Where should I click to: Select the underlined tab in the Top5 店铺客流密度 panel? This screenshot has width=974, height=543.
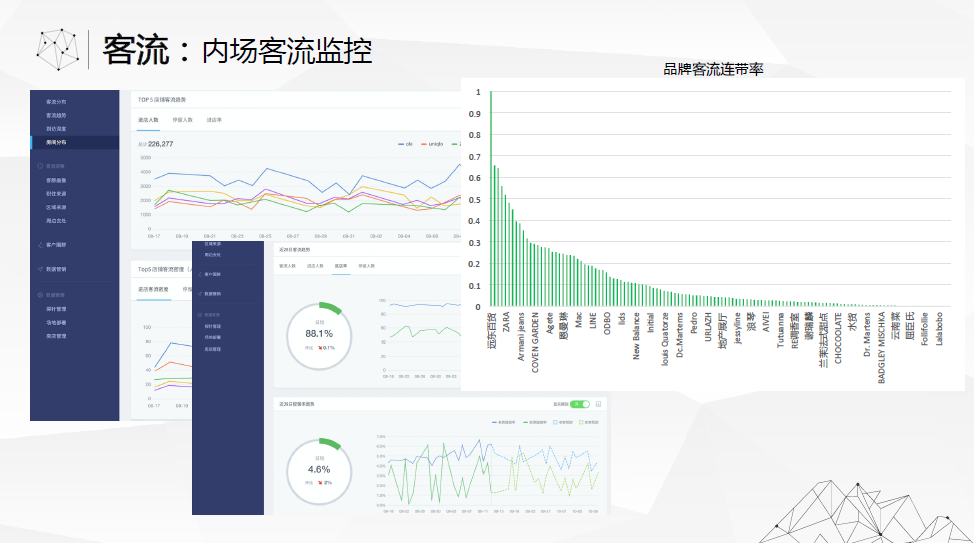point(153,290)
